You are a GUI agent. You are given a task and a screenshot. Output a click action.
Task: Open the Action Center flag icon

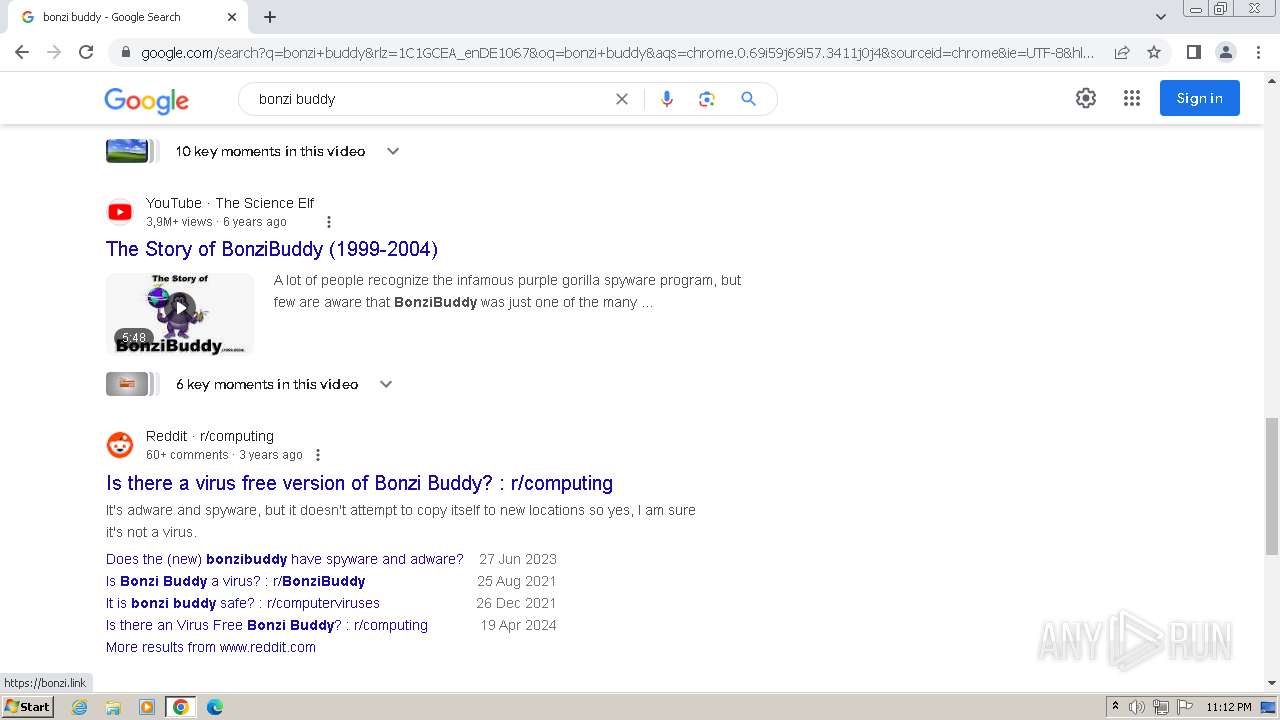pos(1184,707)
